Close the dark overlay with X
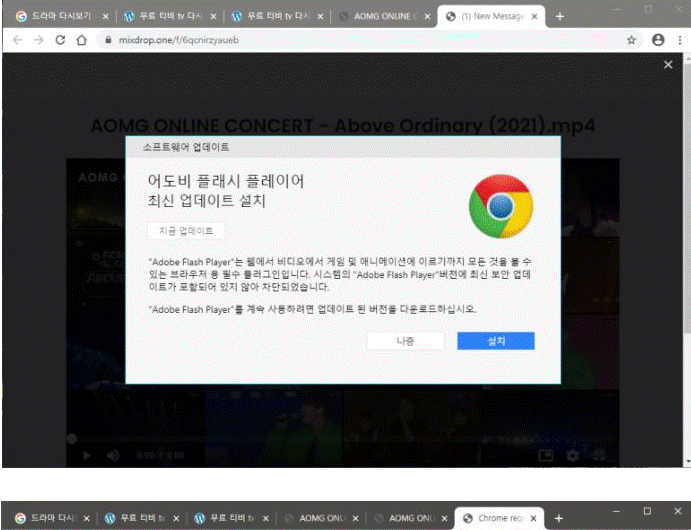The image size is (691, 530). tap(668, 65)
